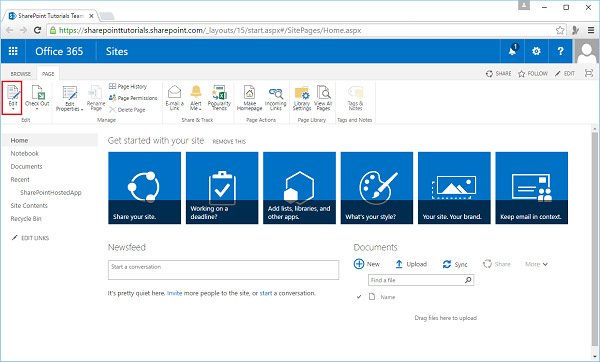Expand the Edit button dropdown arrow
The image size is (600, 362).
coord(13,109)
